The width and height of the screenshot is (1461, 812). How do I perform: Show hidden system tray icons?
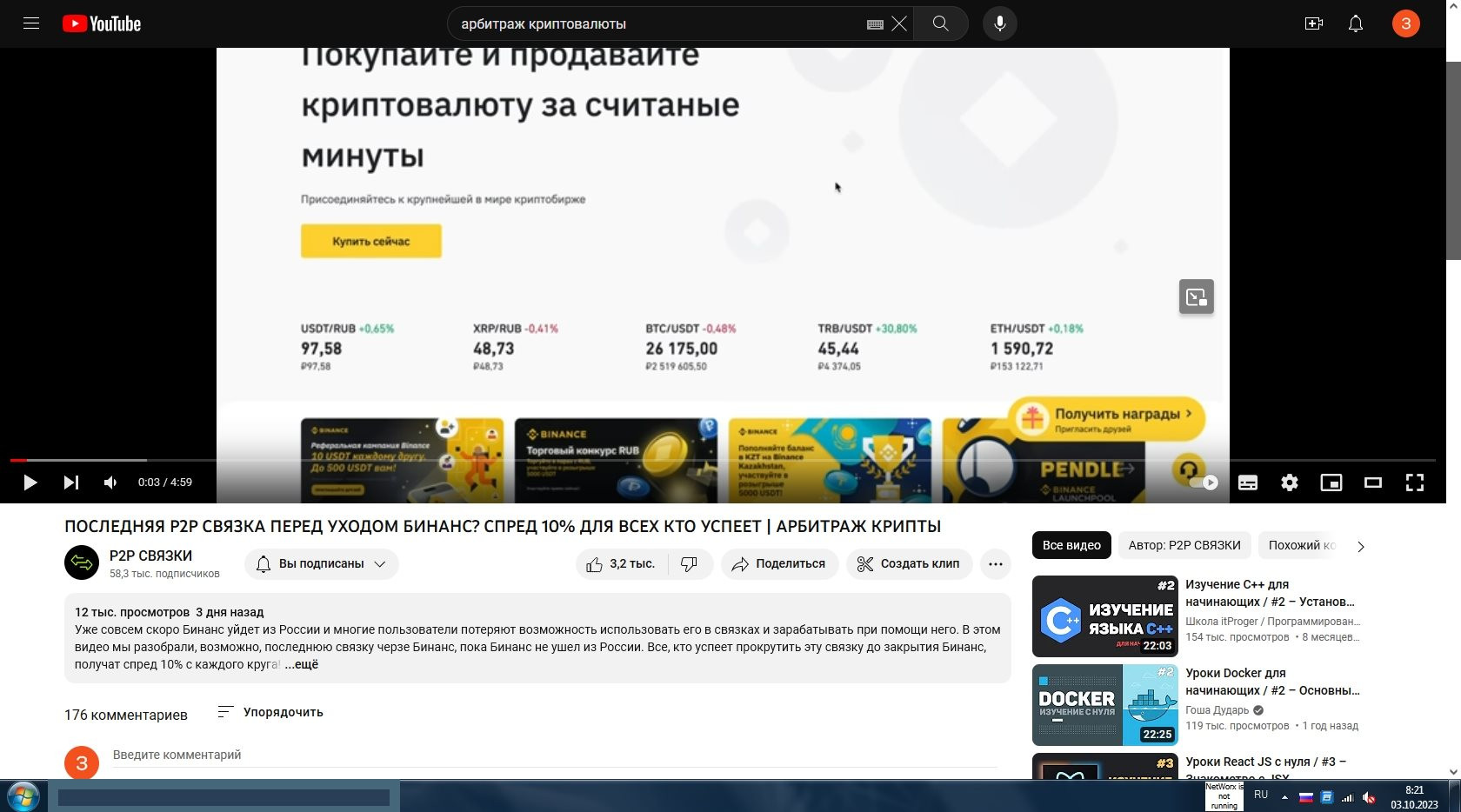[x=1284, y=797]
